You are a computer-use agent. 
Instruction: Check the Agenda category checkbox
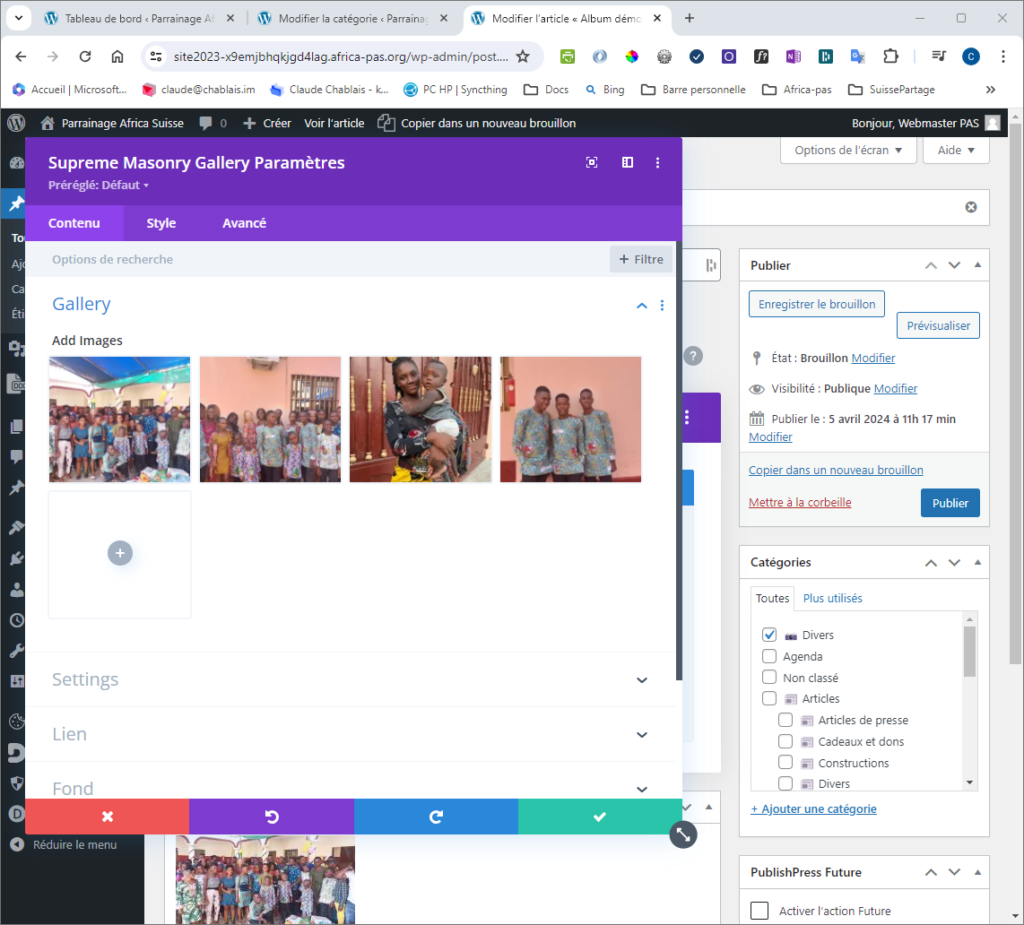(x=769, y=657)
